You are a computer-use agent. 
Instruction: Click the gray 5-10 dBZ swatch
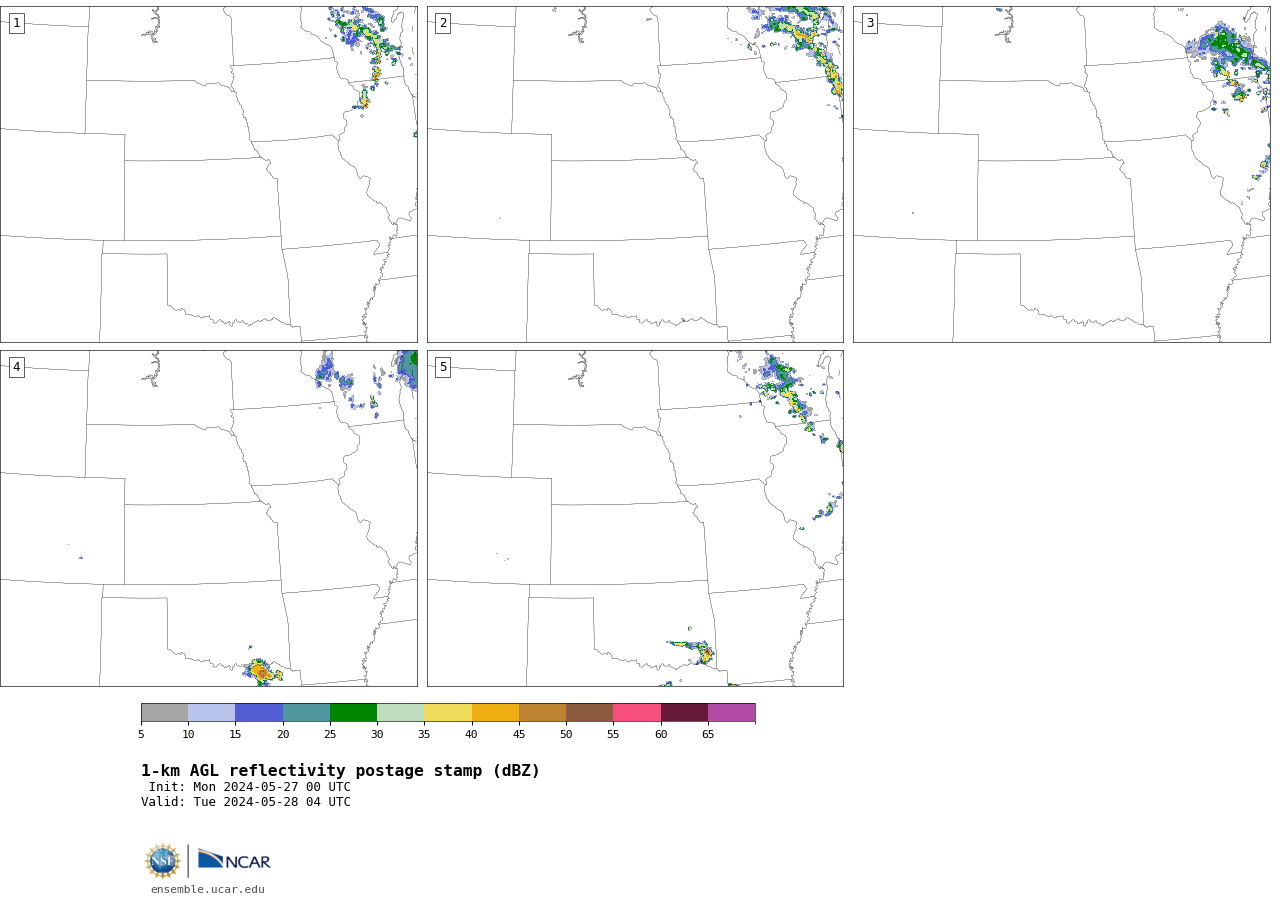[x=164, y=713]
